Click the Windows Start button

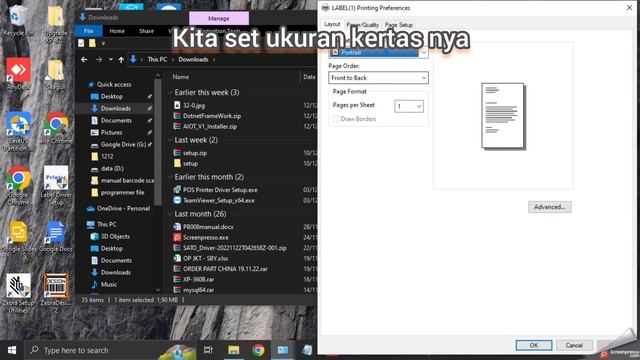12,350
